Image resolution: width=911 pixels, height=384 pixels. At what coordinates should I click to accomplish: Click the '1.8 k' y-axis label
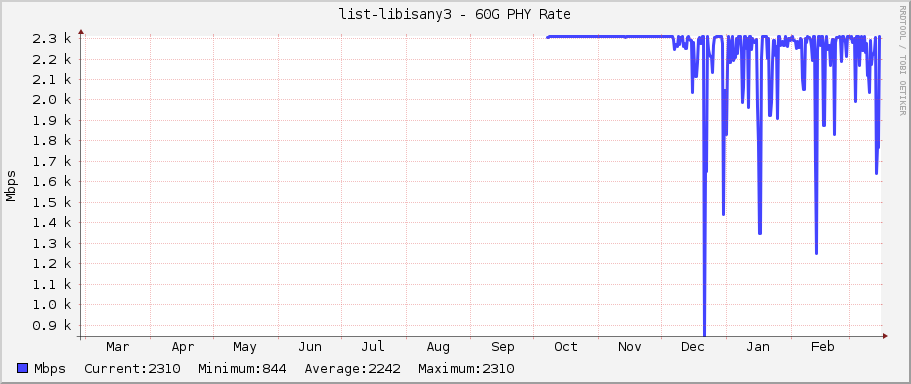(x=53, y=141)
